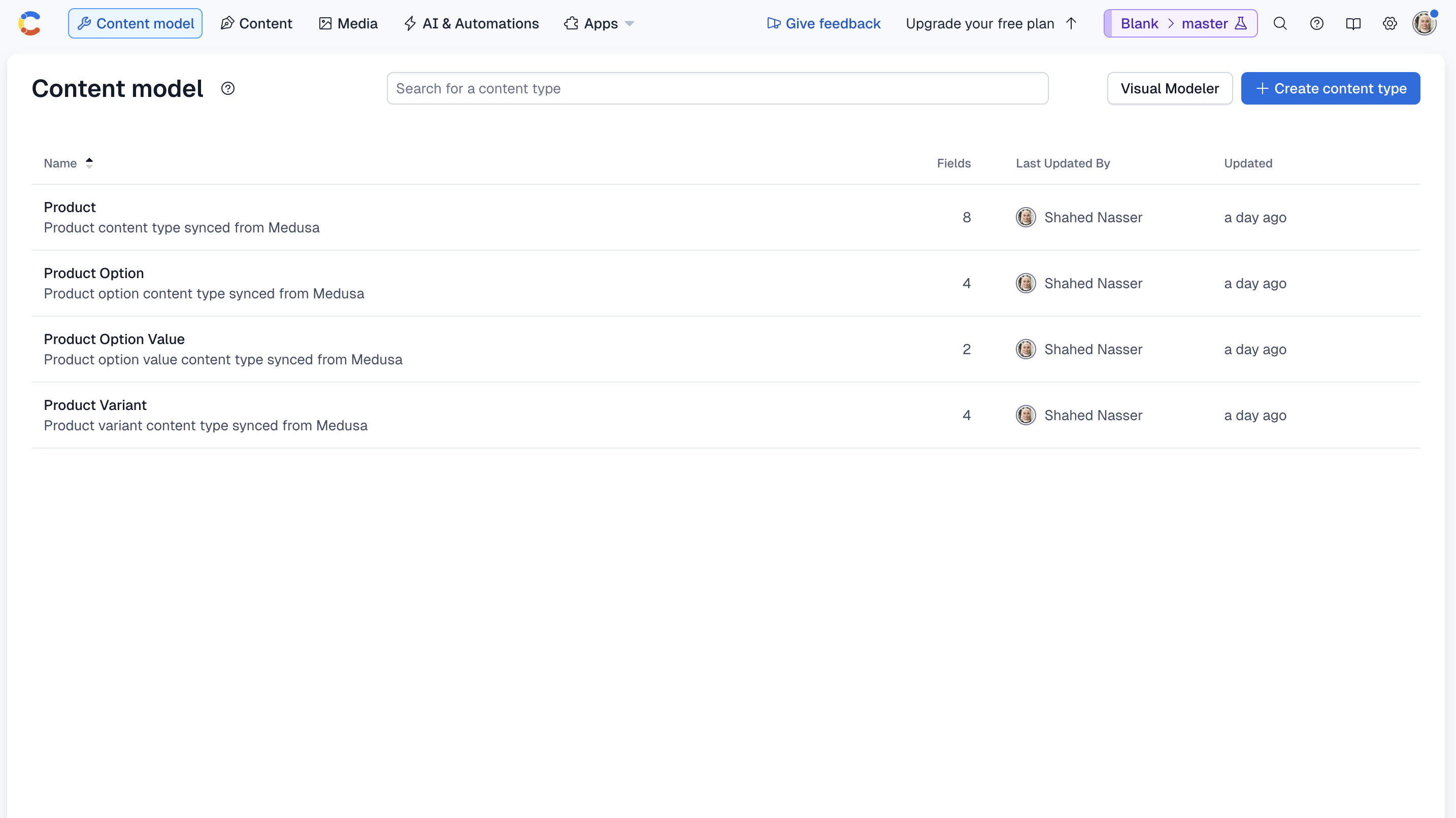Open the help question mark icon
This screenshot has width=1456, height=818.
point(1317,23)
